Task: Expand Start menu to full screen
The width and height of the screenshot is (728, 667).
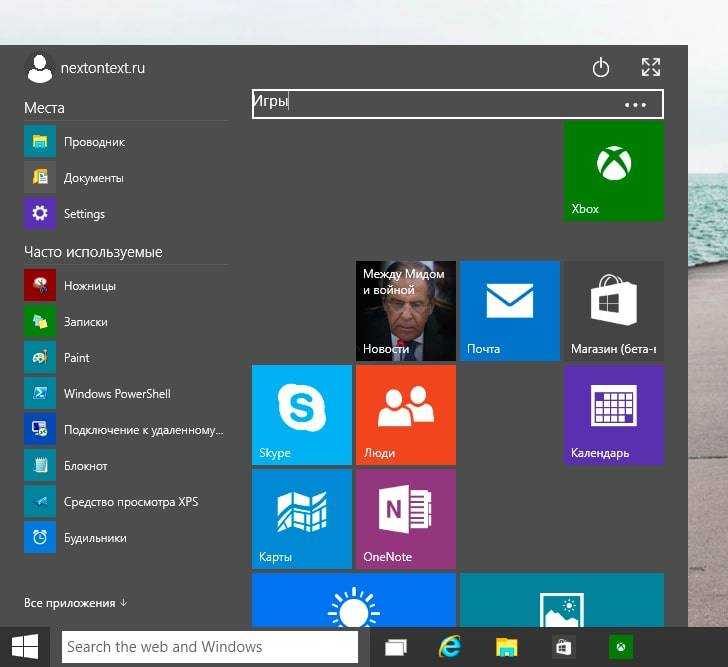Action: pos(651,68)
